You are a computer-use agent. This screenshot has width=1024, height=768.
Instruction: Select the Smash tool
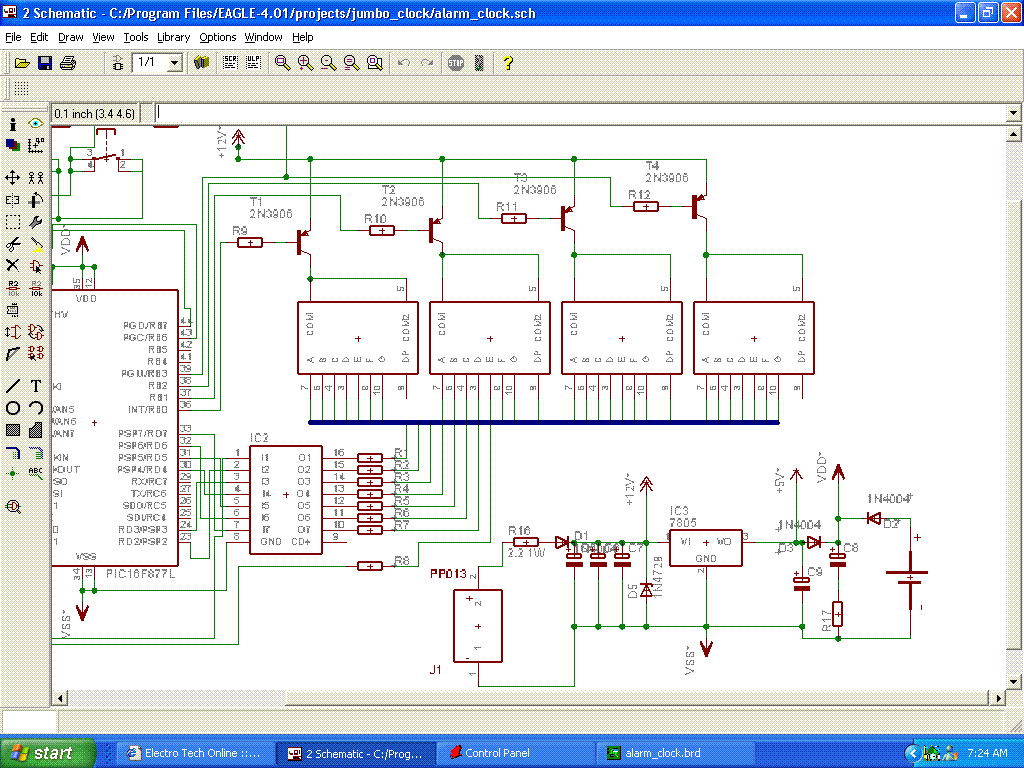[12, 310]
